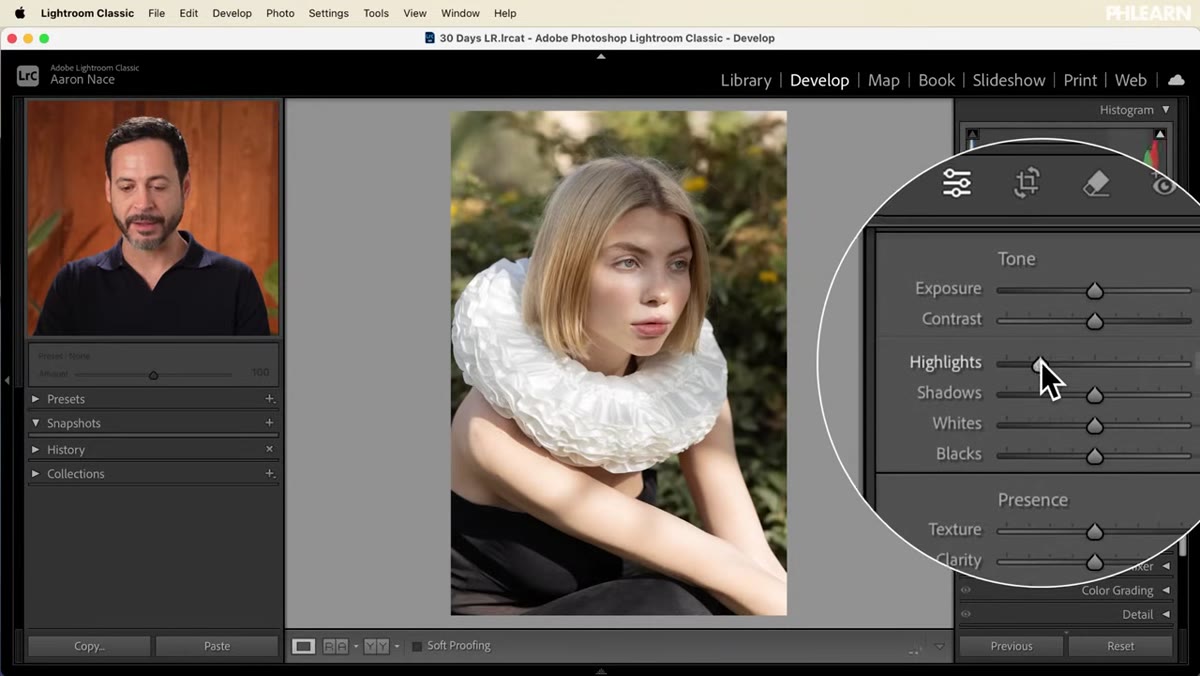This screenshot has width=1200, height=676.
Task: Toggle Color Grading panel visibility eye
Action: tap(966, 591)
